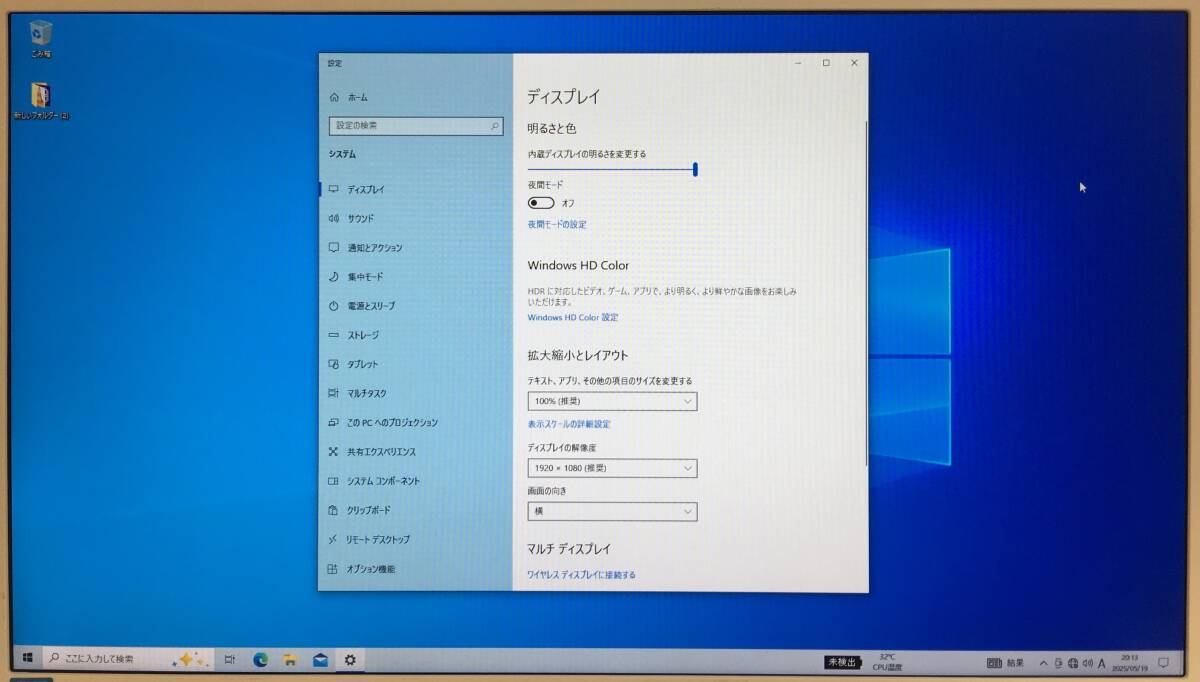Open 電源とスリープ settings
The width and height of the screenshot is (1200, 682).
pos(415,305)
